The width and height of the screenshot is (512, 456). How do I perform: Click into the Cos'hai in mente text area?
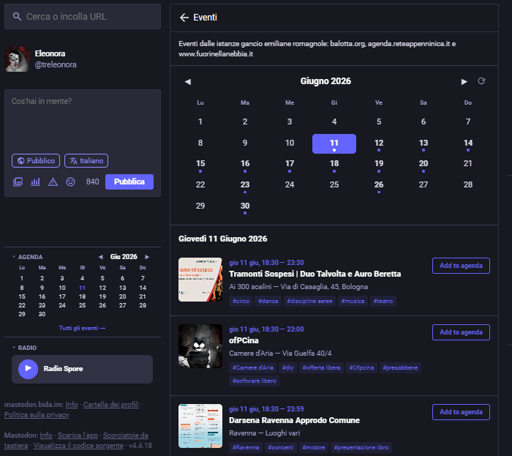(x=83, y=120)
